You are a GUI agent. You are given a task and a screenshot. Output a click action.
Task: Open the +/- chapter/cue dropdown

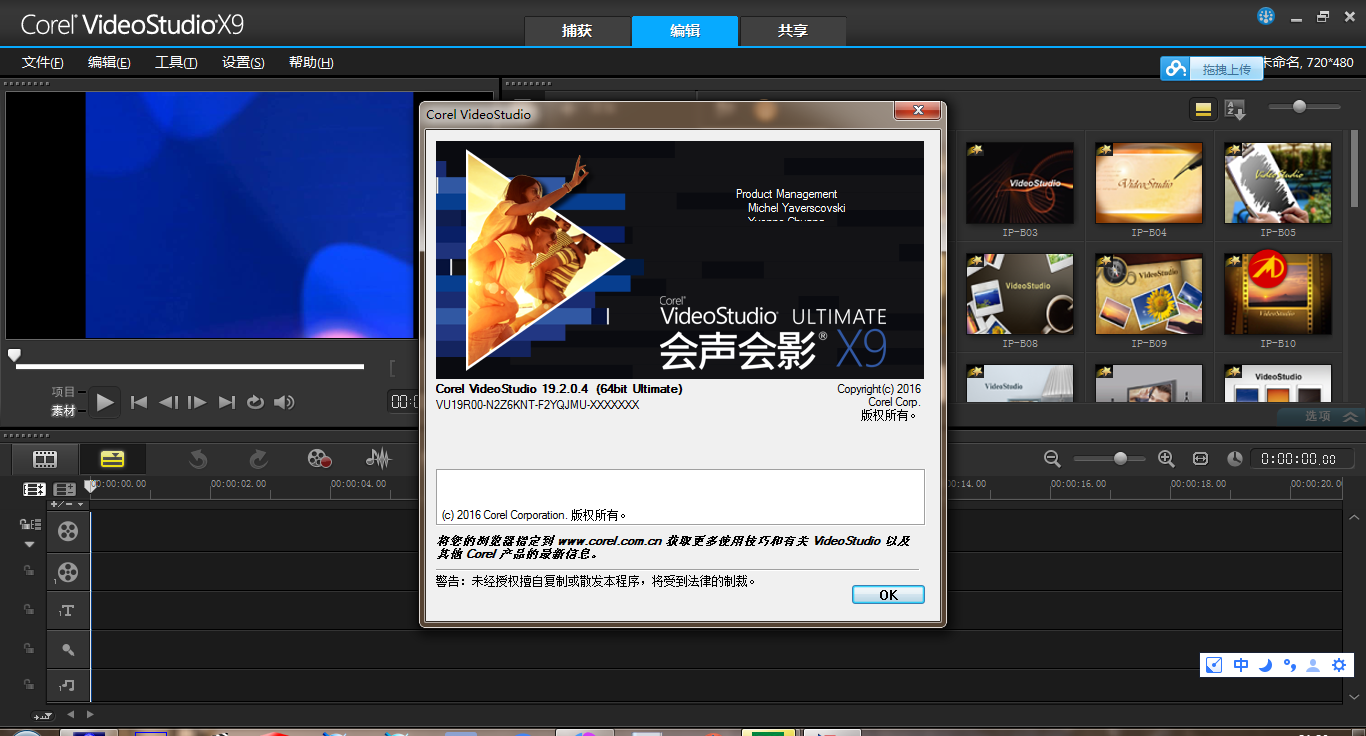68,504
